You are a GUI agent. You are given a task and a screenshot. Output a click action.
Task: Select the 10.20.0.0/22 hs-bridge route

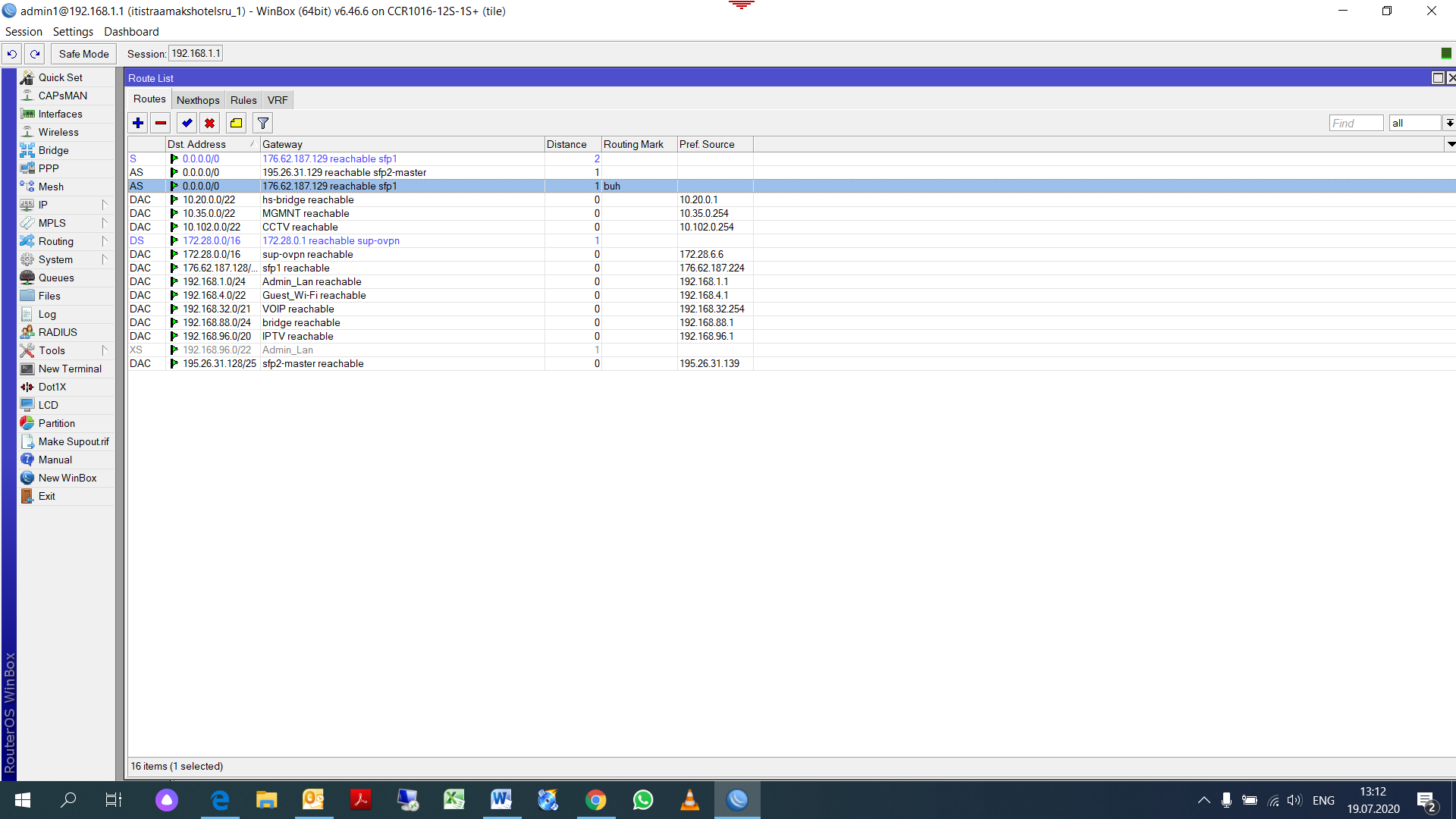pyautogui.click(x=791, y=199)
